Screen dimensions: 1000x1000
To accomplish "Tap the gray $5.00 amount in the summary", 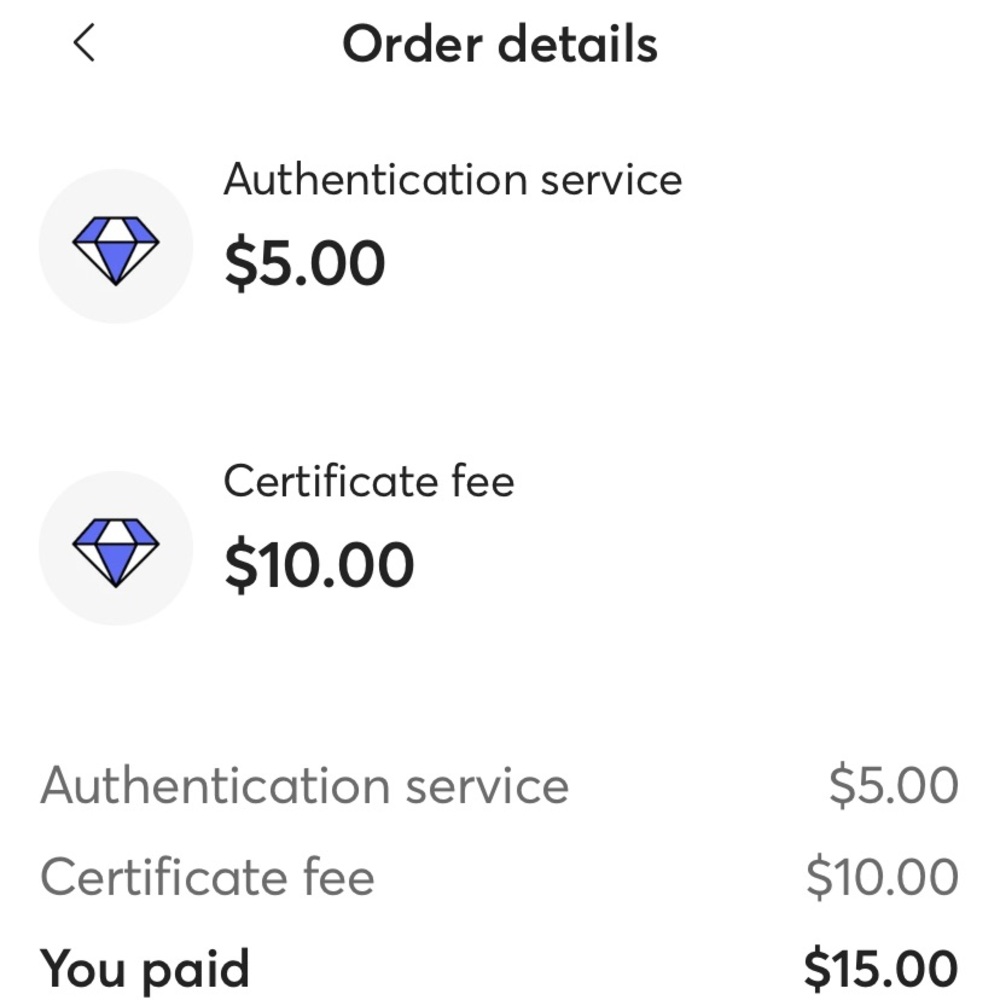I will click(893, 785).
